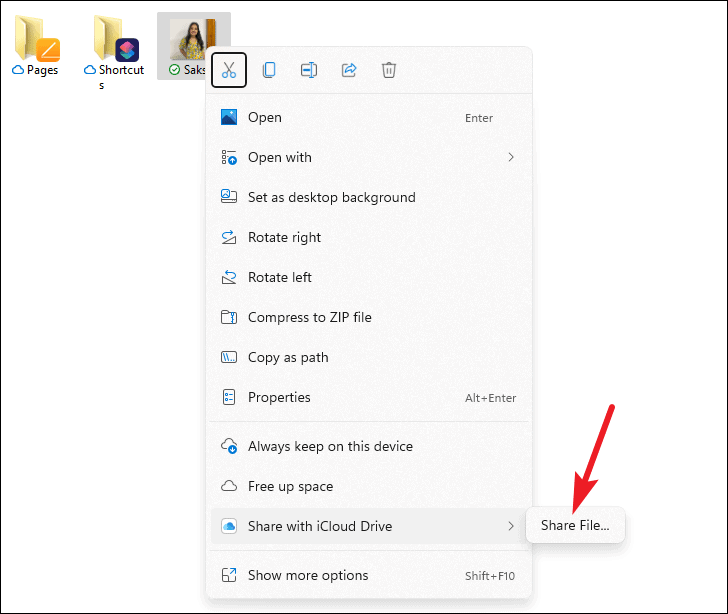Click the Copy as path icon
Image resolution: width=728 pixels, height=614 pixels.
coord(229,357)
